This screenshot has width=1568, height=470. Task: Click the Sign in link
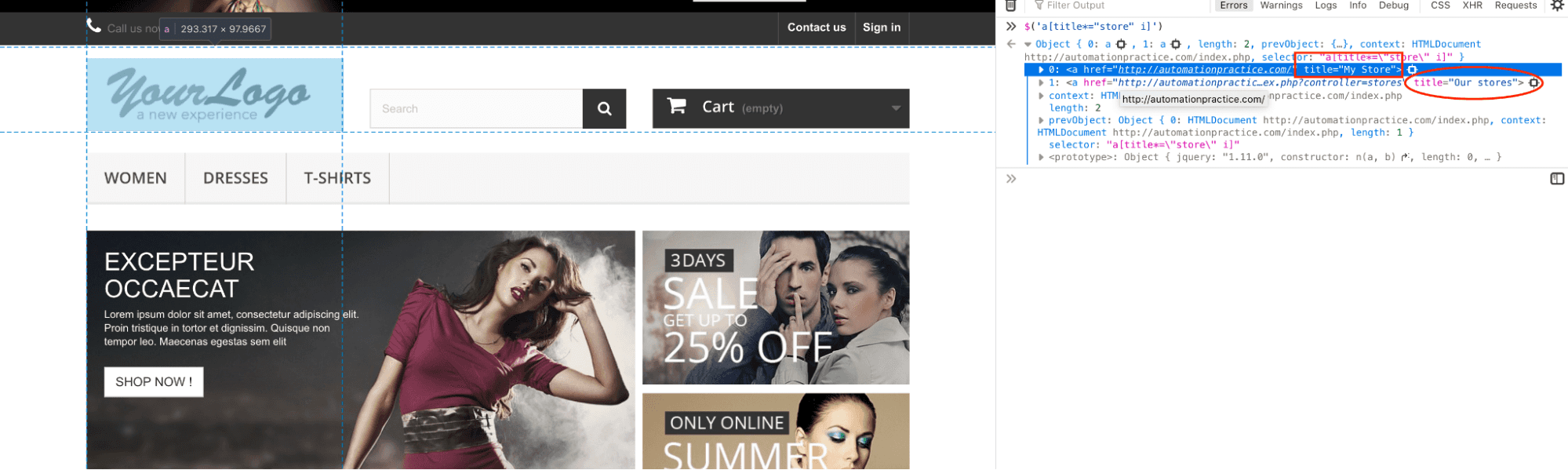tap(882, 27)
